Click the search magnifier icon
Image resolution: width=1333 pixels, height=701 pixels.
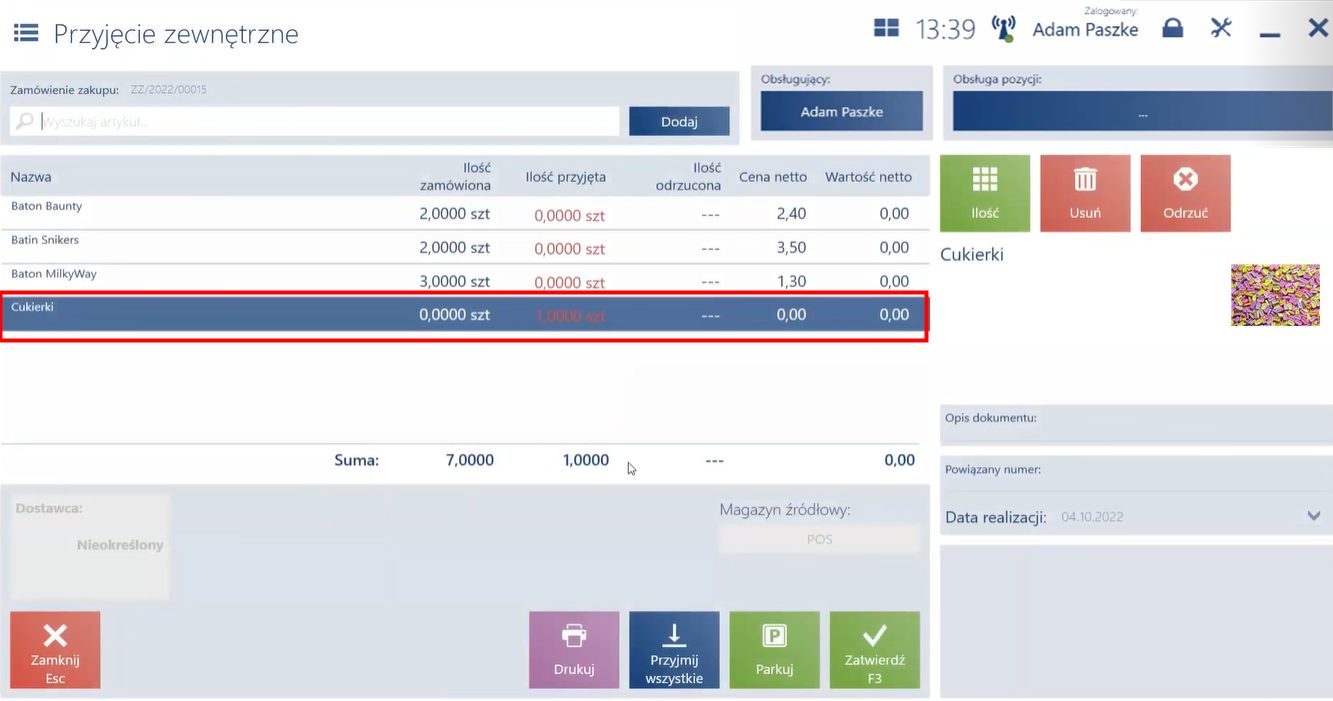pyautogui.click(x=25, y=121)
